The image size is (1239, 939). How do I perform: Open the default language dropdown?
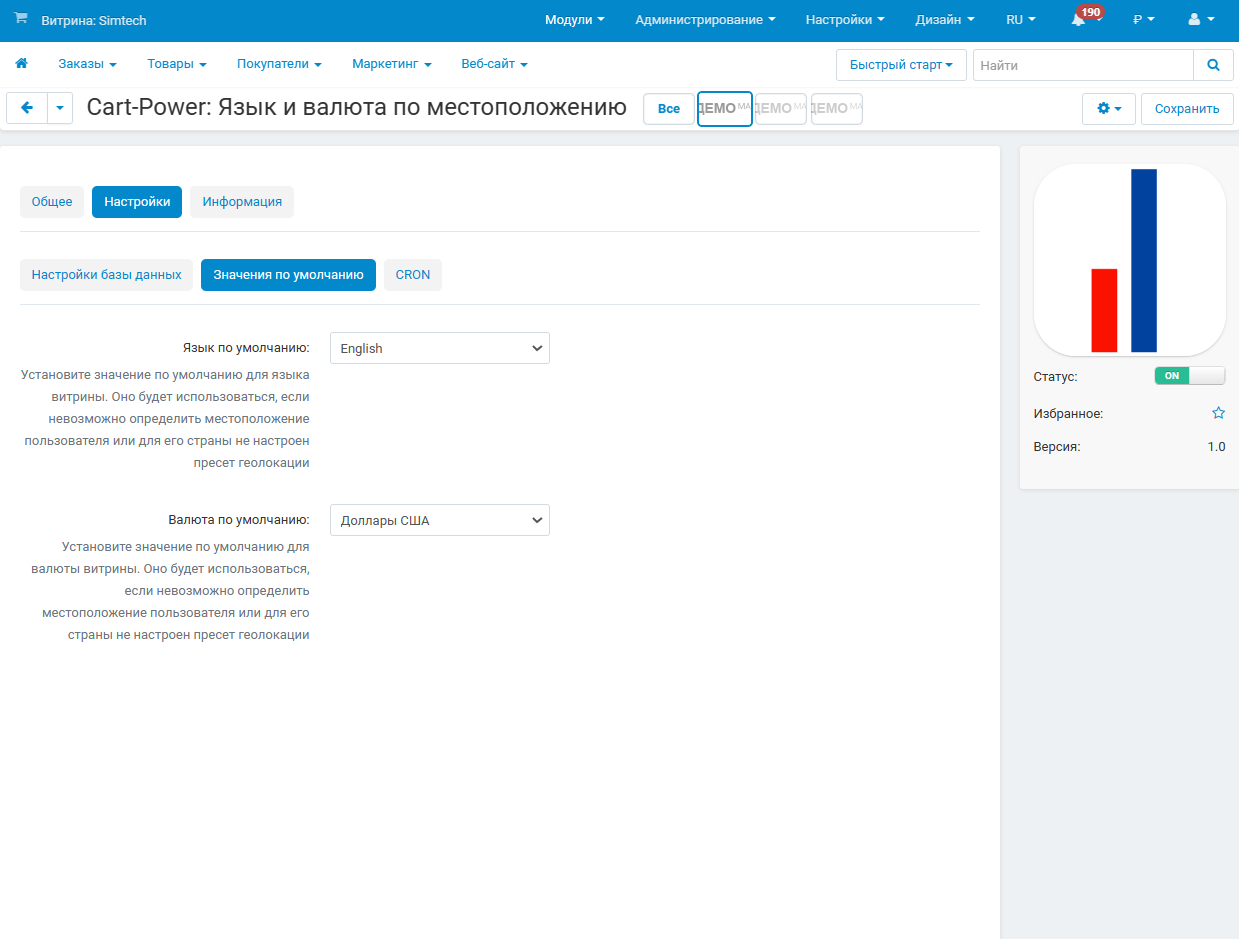[x=439, y=348]
